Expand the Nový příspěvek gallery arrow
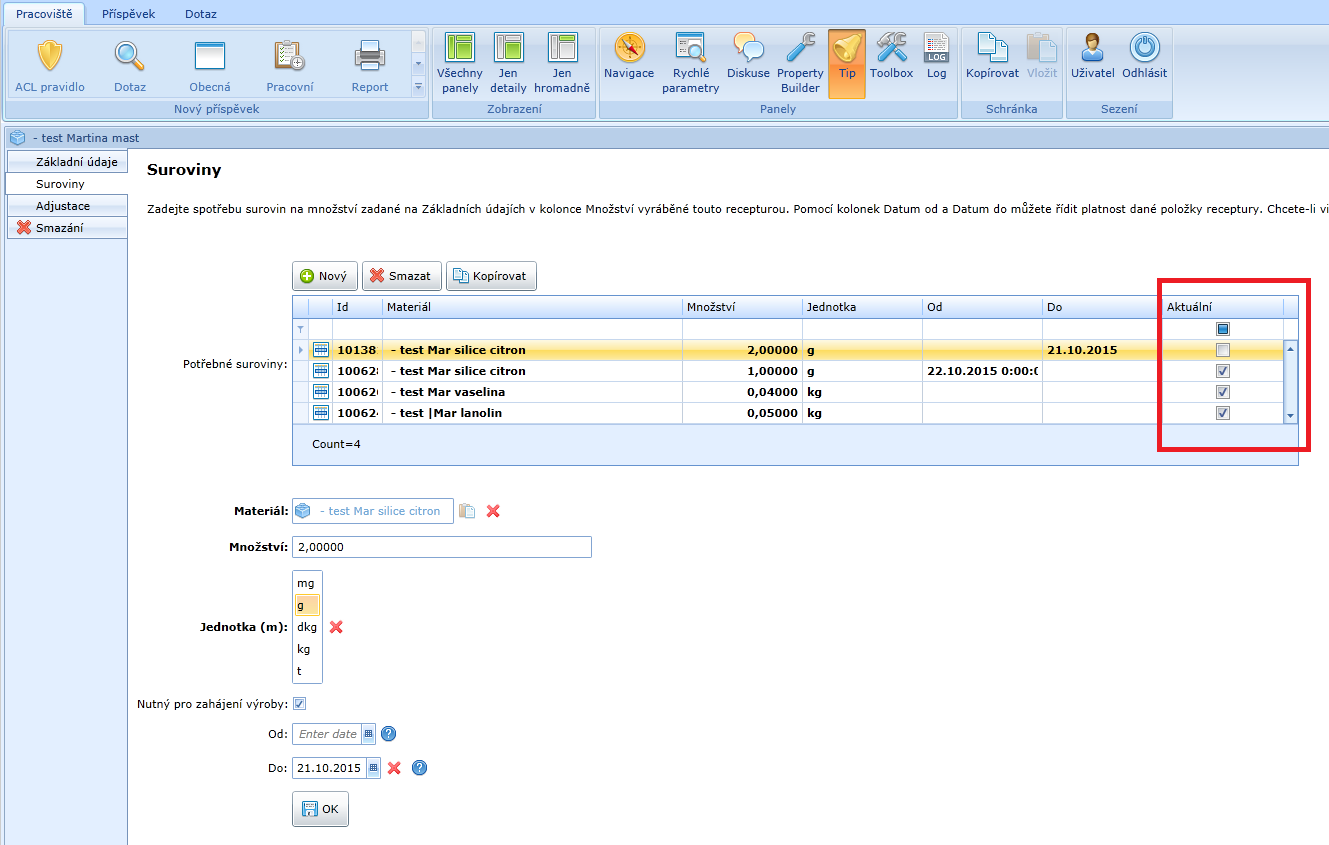Image resolution: width=1329 pixels, height=845 pixels. 418,88
